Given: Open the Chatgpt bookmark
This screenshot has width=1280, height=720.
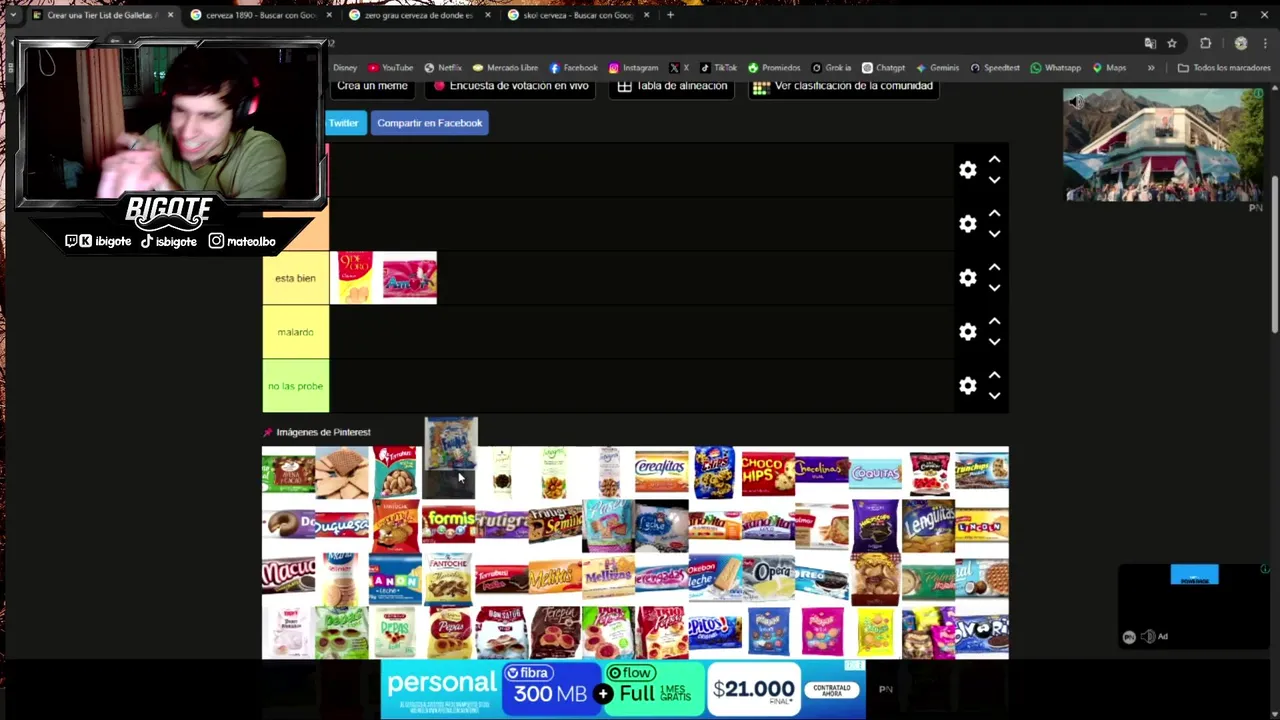Looking at the screenshot, I should pos(883,68).
